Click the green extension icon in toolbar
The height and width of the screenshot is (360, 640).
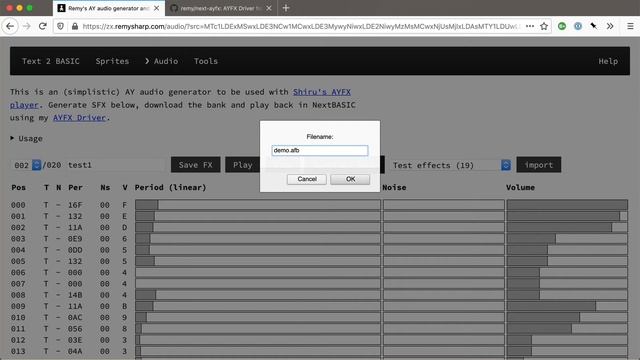coord(562,26)
